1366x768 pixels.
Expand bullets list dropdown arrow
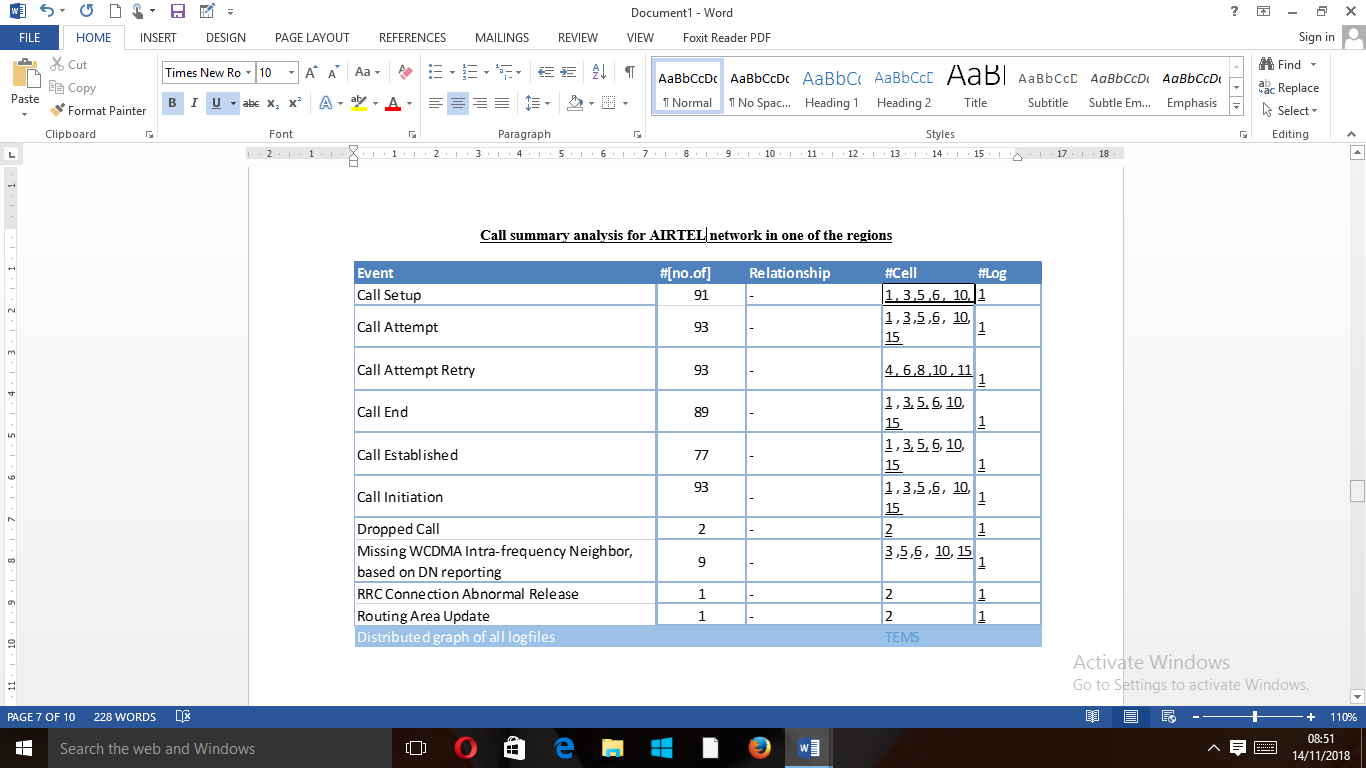452,73
